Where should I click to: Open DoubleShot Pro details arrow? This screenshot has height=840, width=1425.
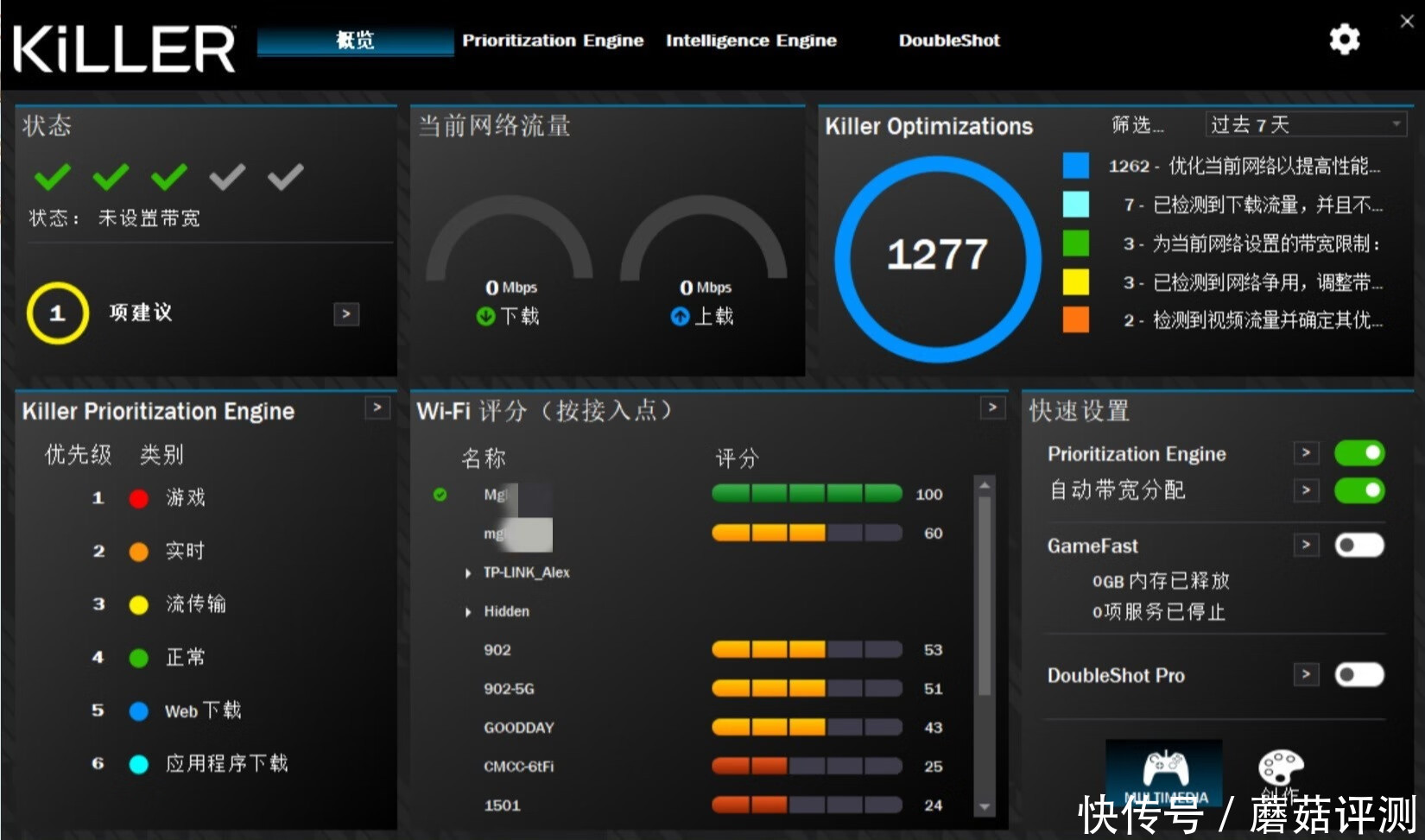(x=1306, y=674)
